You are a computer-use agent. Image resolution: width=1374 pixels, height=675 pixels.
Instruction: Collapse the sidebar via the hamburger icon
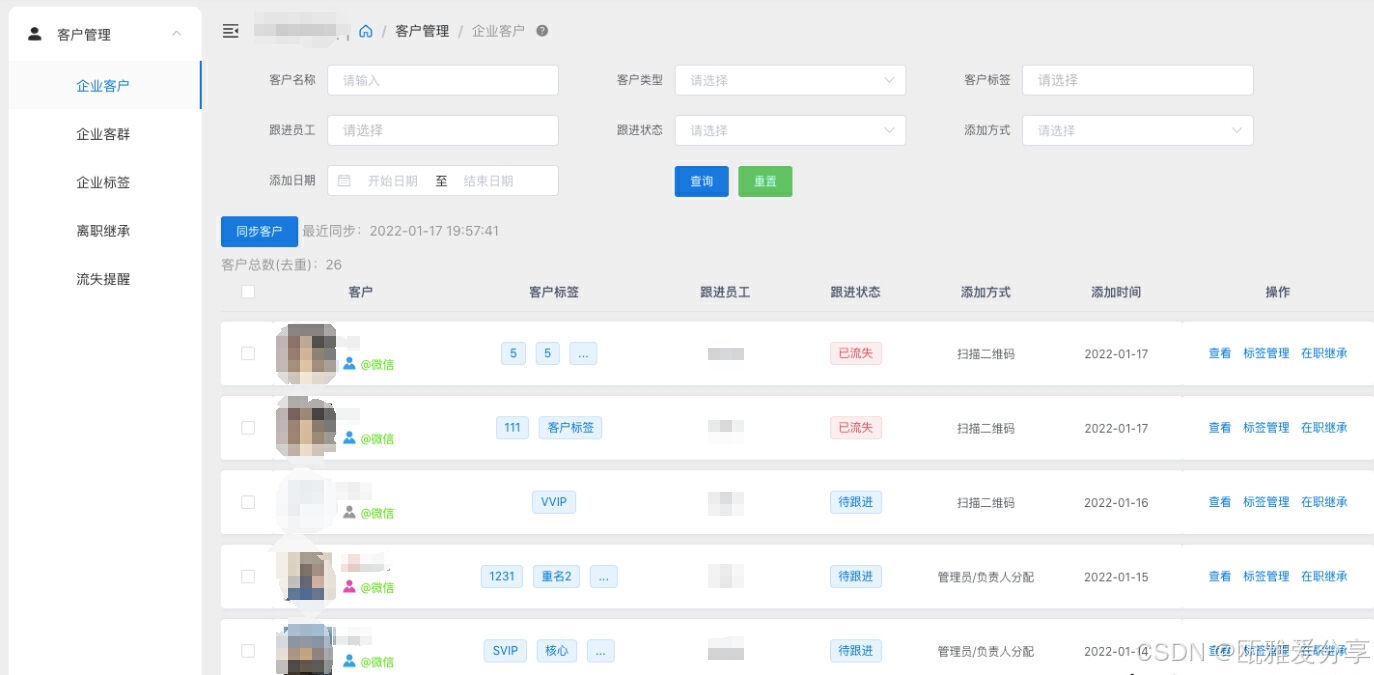pyautogui.click(x=231, y=31)
